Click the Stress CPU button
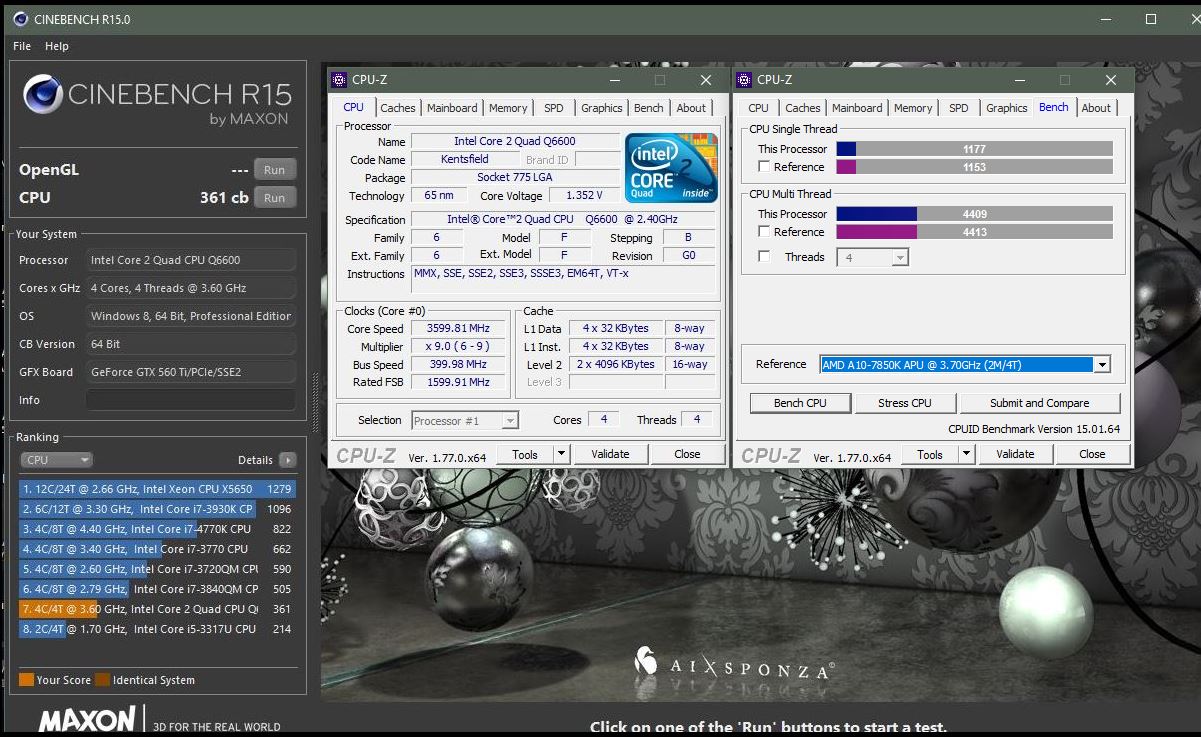 [905, 403]
